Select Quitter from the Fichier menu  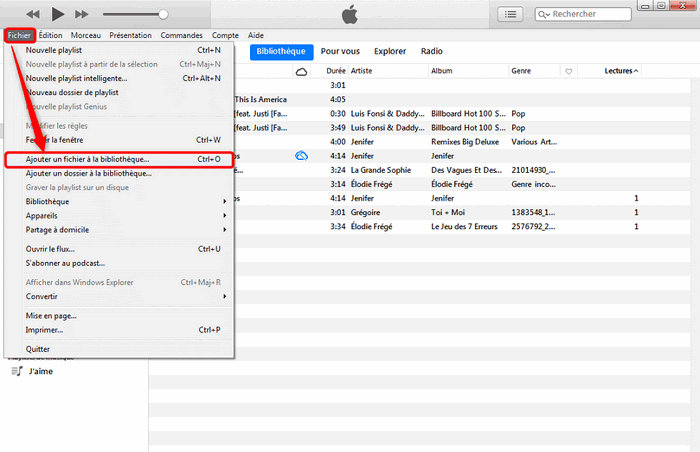tap(119, 349)
